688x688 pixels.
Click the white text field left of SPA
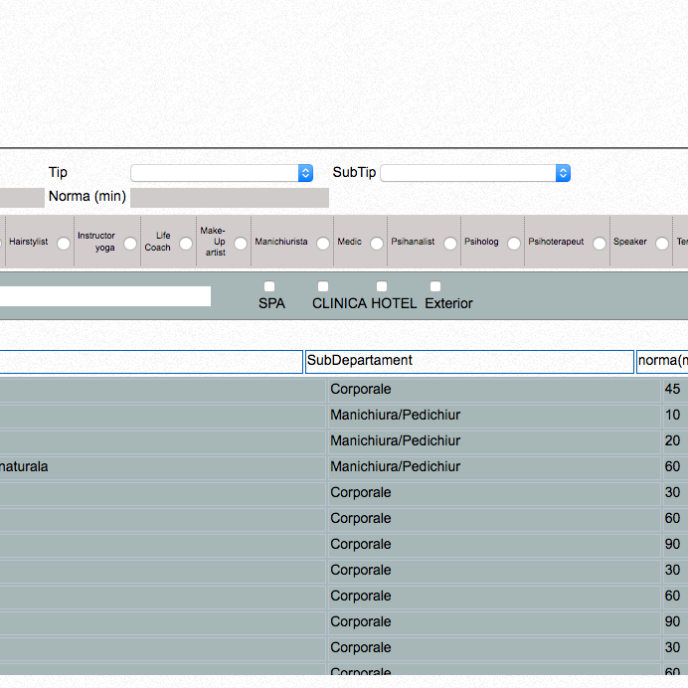tap(105, 296)
